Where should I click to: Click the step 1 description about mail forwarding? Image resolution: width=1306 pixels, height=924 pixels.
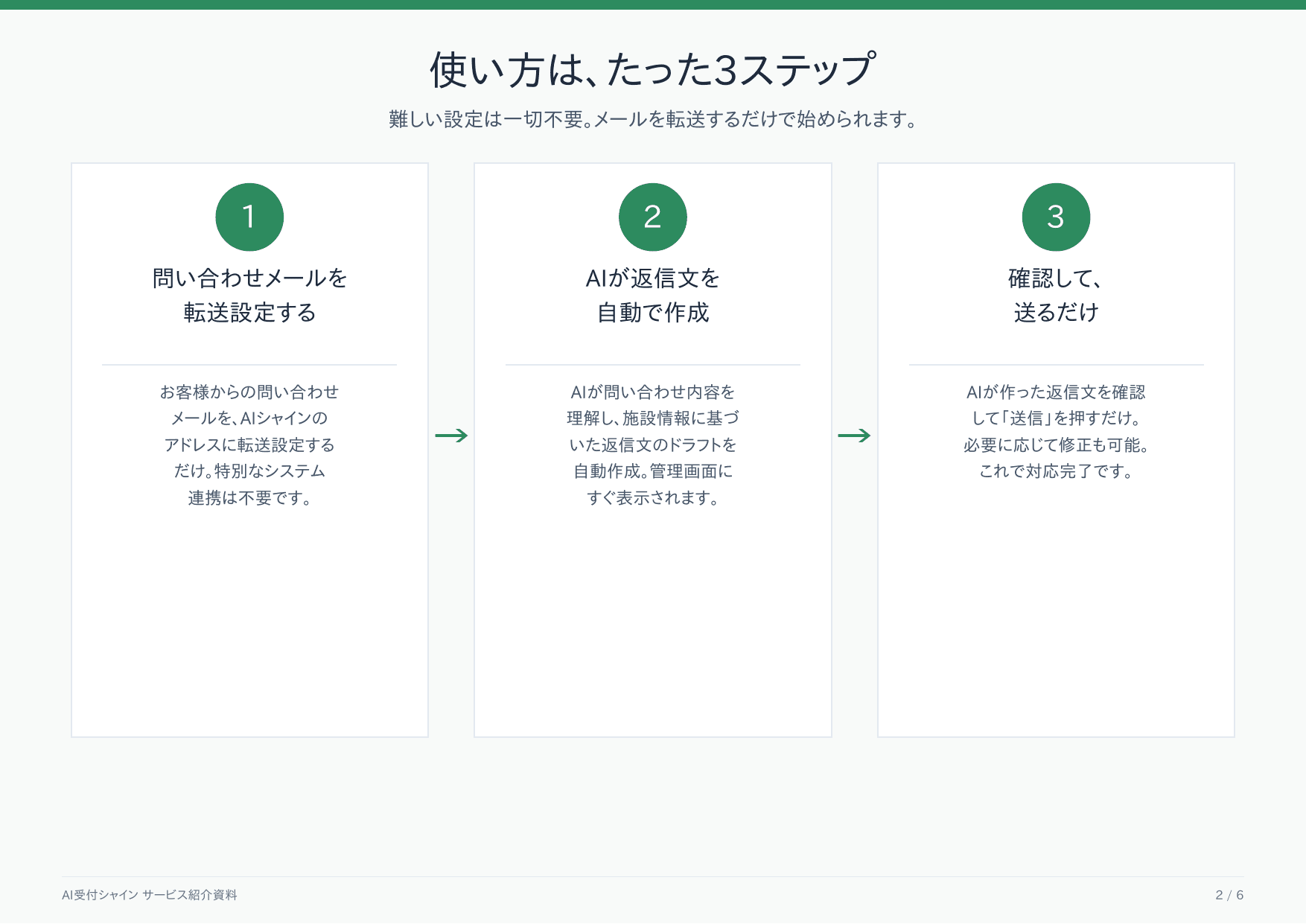(x=249, y=445)
